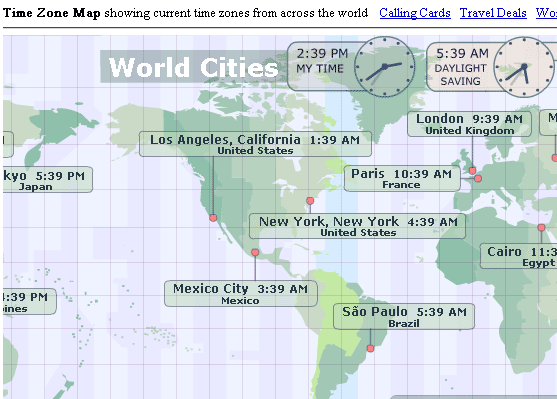The height and width of the screenshot is (399, 557).
Task: Select the Paris France time label
Action: coord(402,178)
